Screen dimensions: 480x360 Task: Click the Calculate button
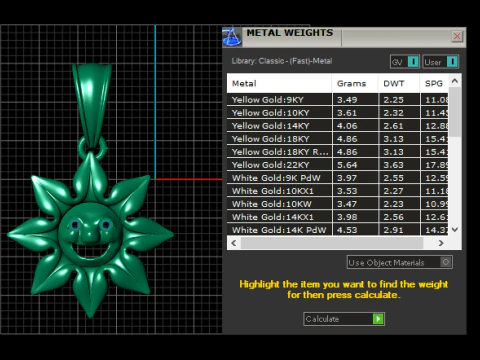click(344, 319)
